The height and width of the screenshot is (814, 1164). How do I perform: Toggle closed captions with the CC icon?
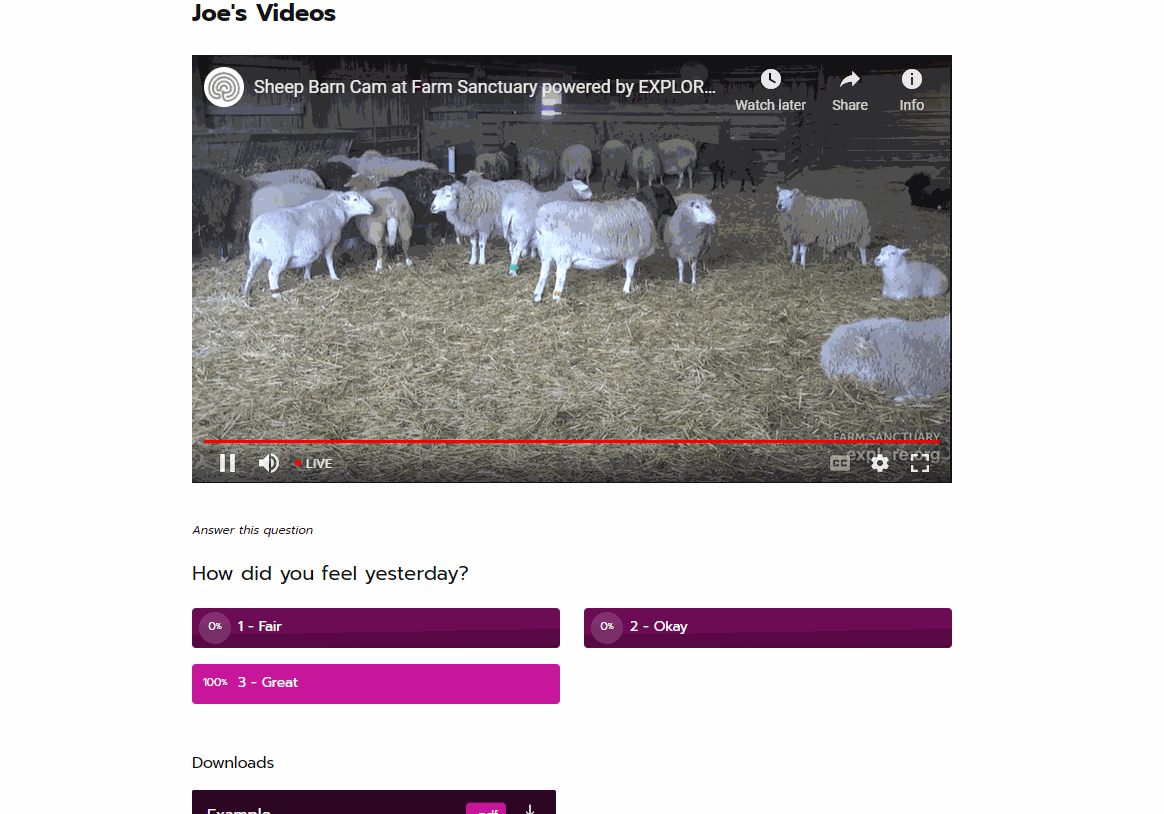(x=840, y=463)
